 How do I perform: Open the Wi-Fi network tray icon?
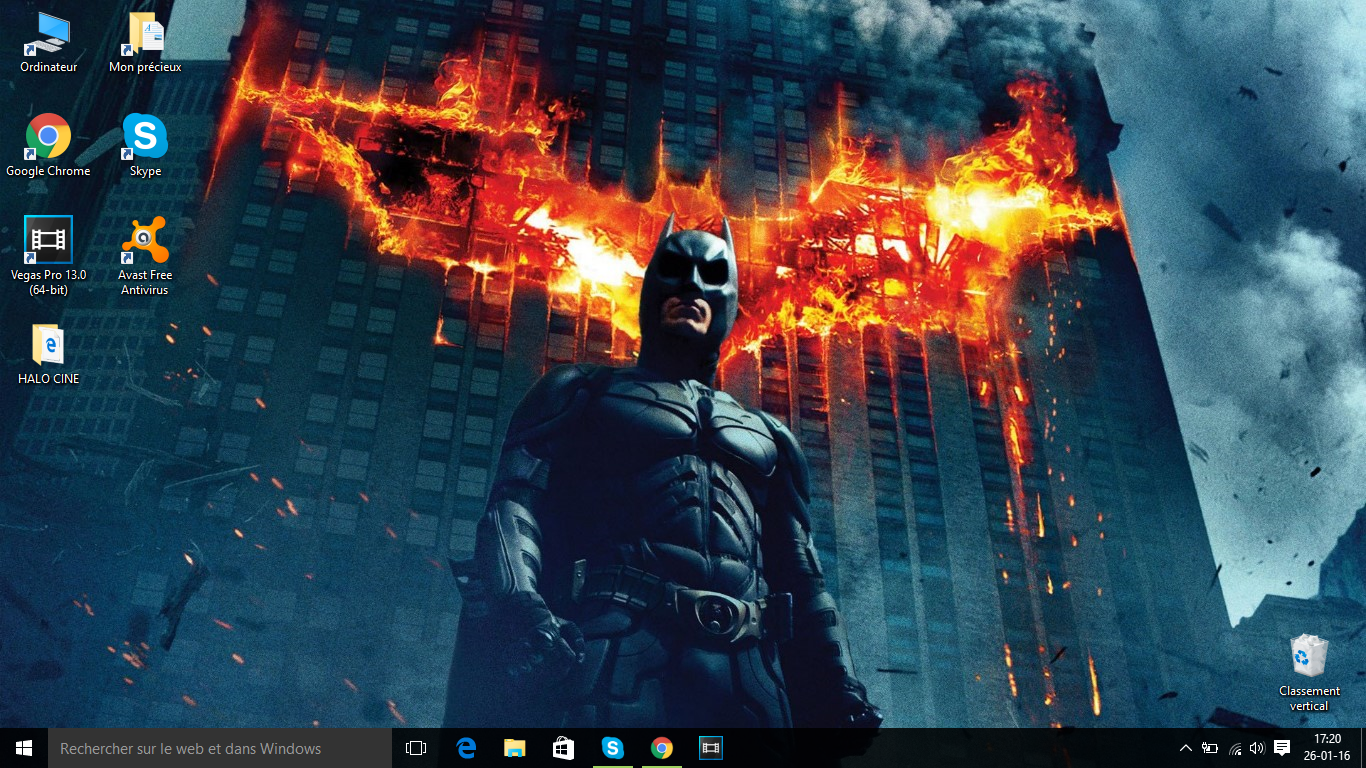click(x=1235, y=748)
